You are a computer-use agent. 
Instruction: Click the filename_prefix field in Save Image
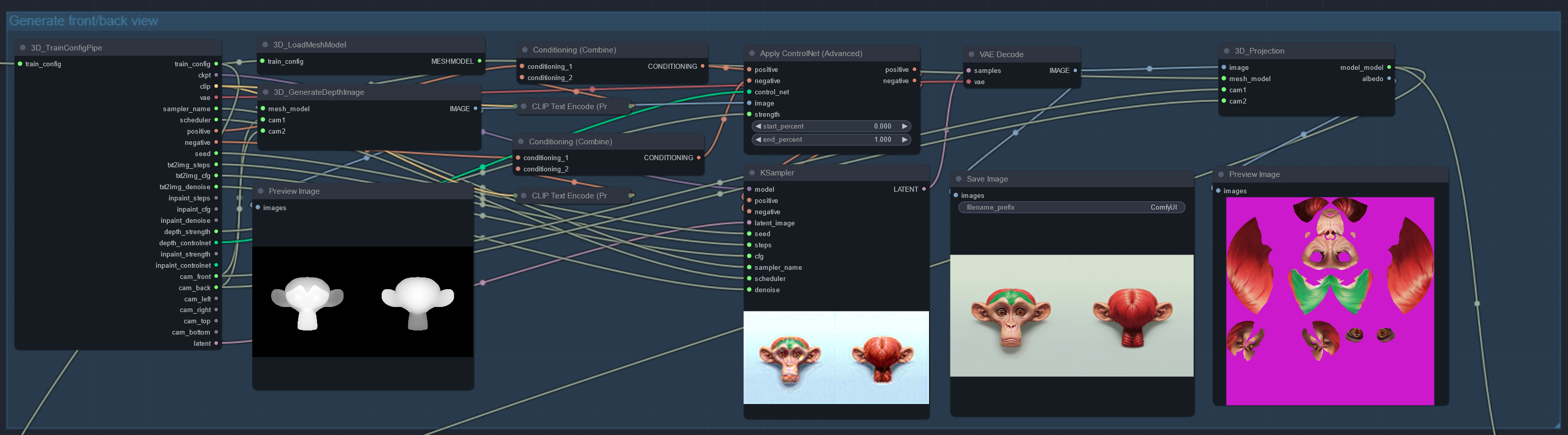click(1071, 208)
